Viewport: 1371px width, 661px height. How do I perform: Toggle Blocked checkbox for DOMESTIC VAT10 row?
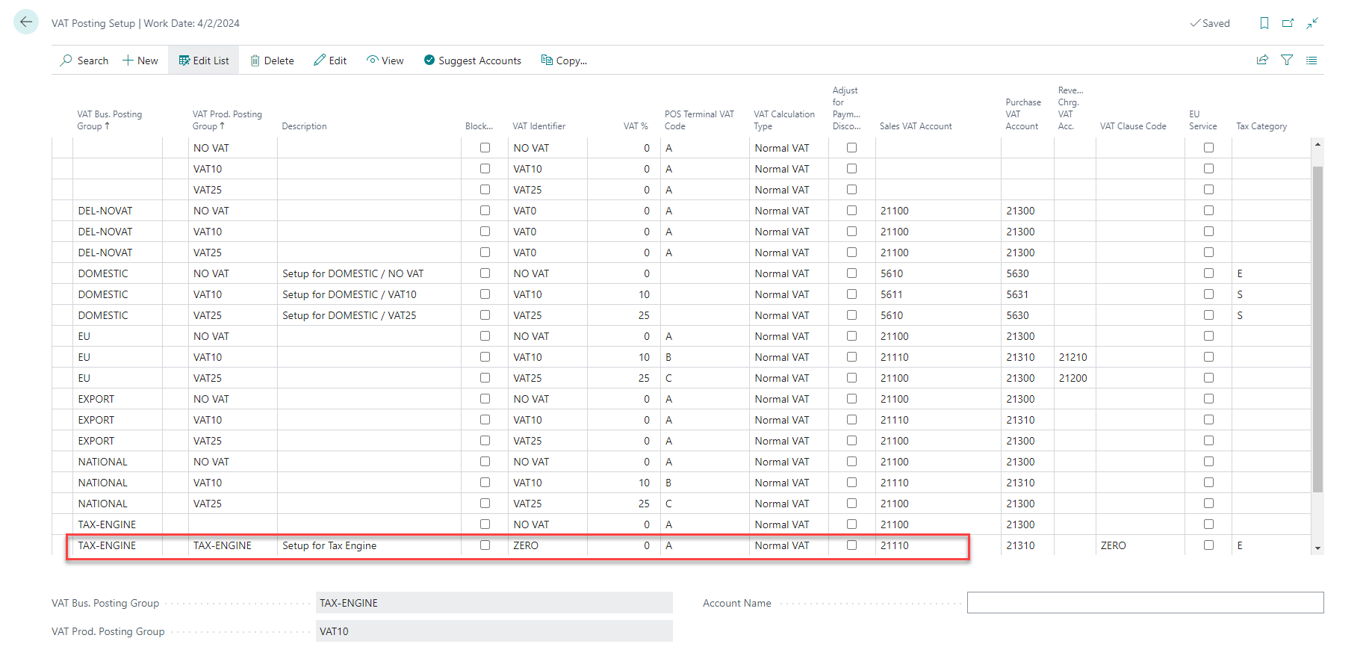coord(485,294)
